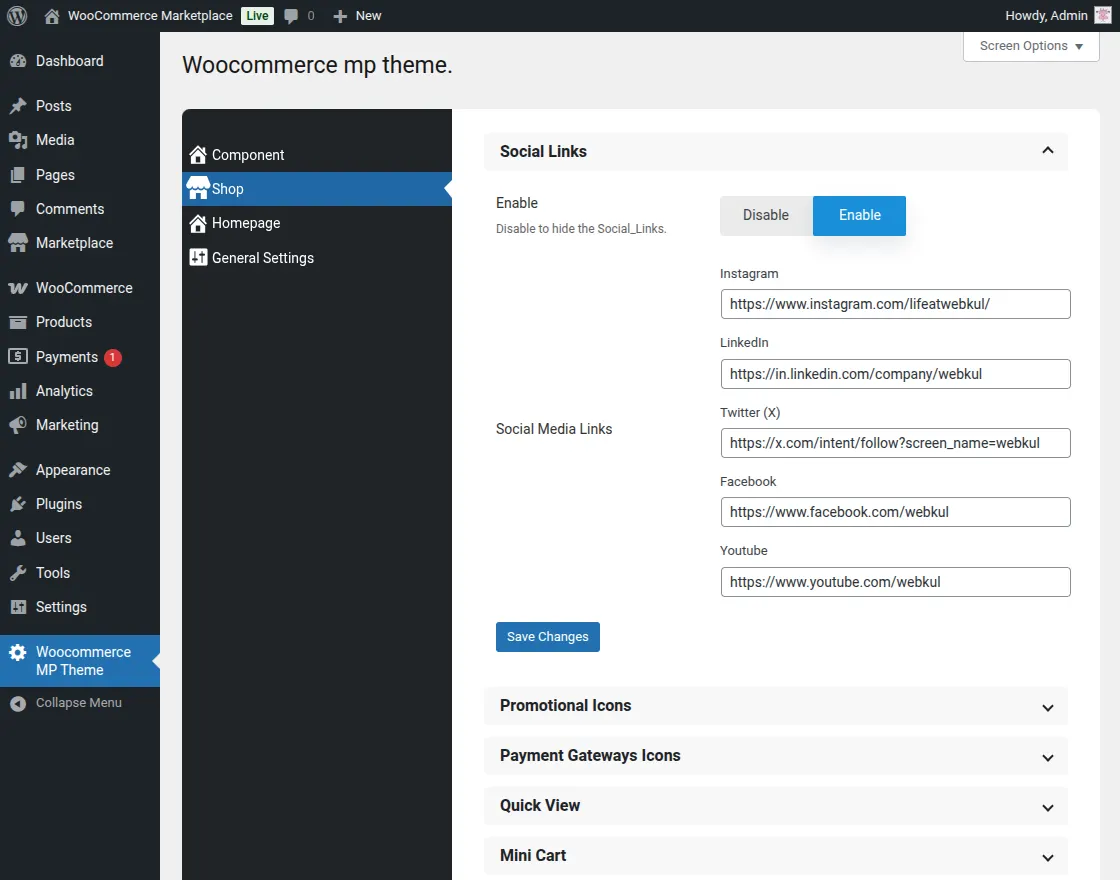1120x880 pixels.
Task: Click the Appearance brush icon
Action: coord(18,470)
